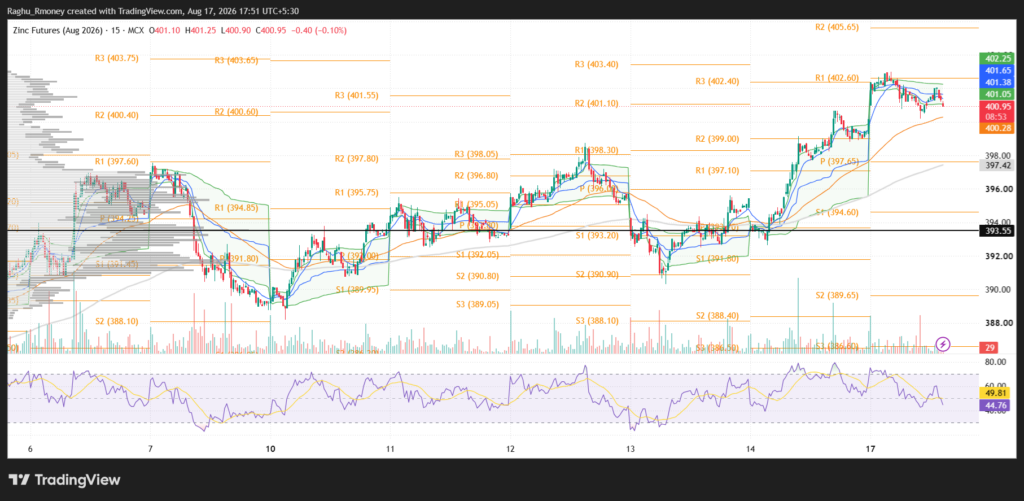Click the date label 17 on time axis
Viewport: 1024px width, 501px height.
870,449
